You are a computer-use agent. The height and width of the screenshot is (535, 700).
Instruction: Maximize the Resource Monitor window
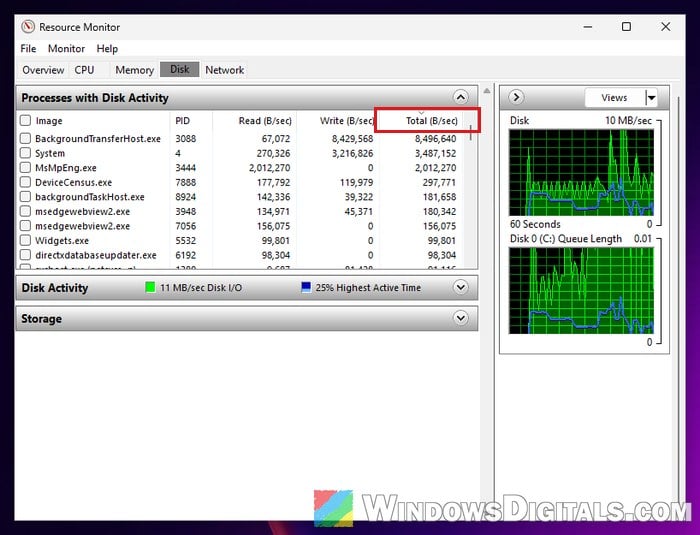[626, 27]
